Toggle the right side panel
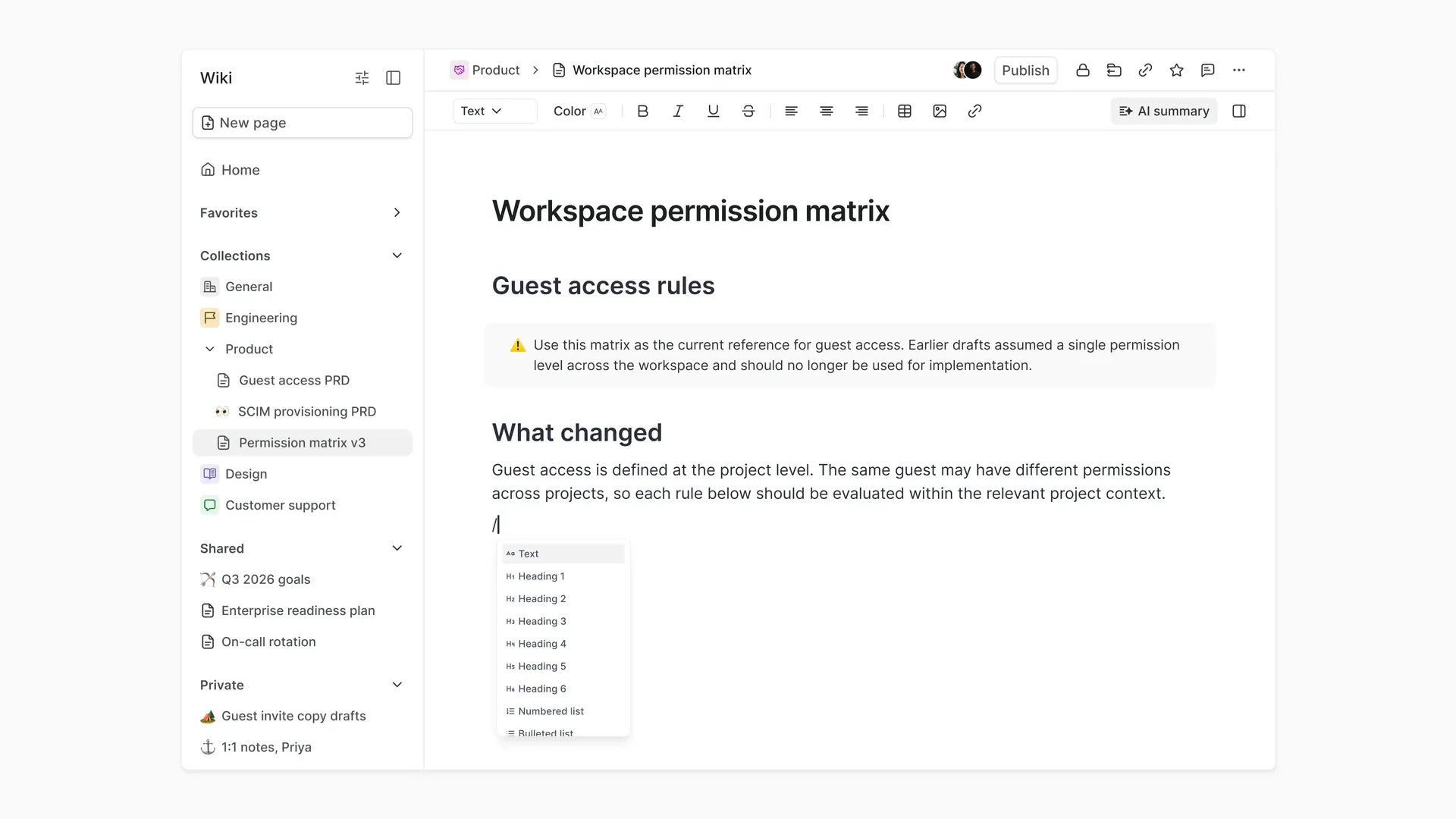This screenshot has width=1456, height=819. (x=1239, y=111)
